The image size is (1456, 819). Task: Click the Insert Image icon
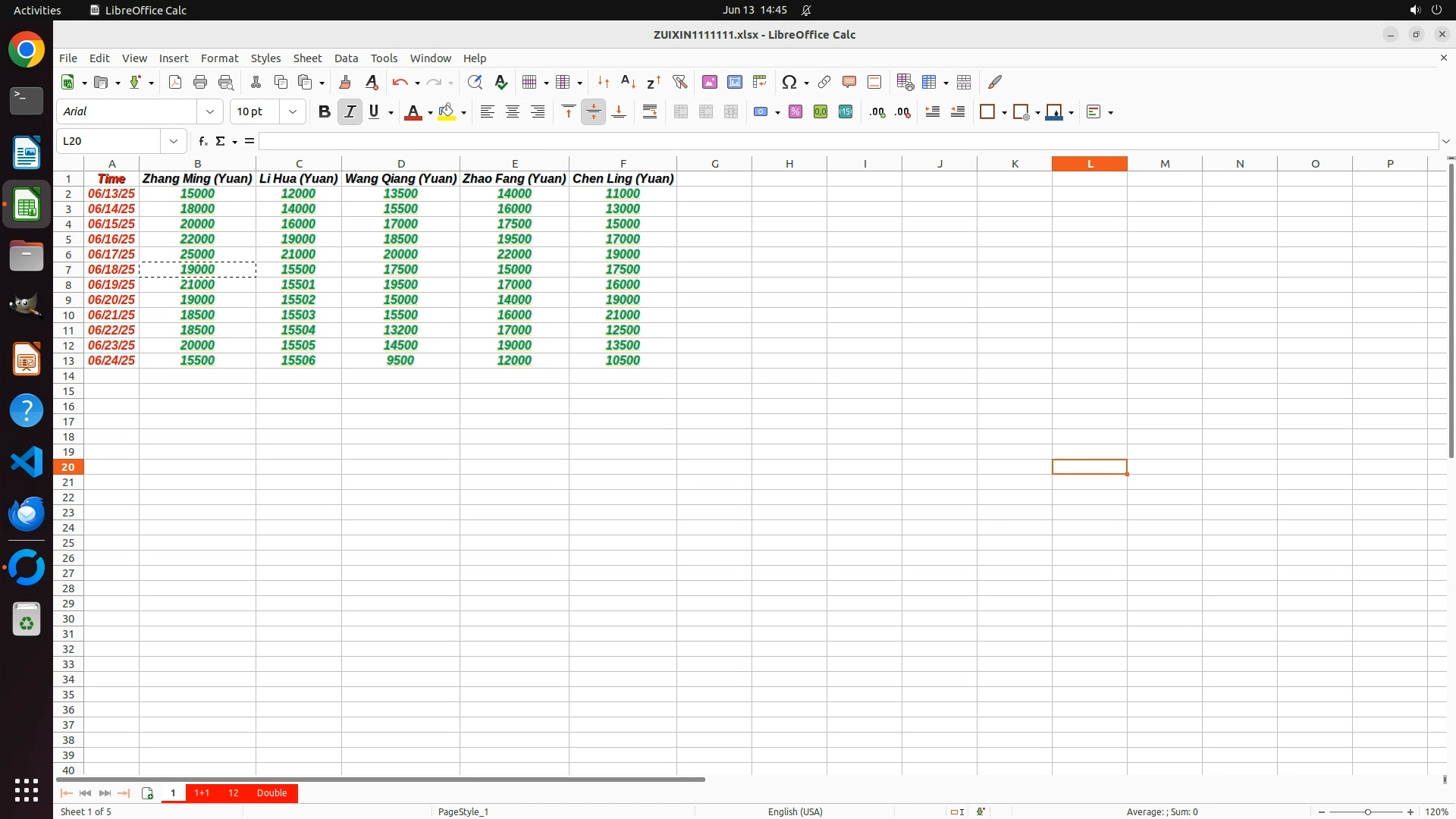point(709,82)
